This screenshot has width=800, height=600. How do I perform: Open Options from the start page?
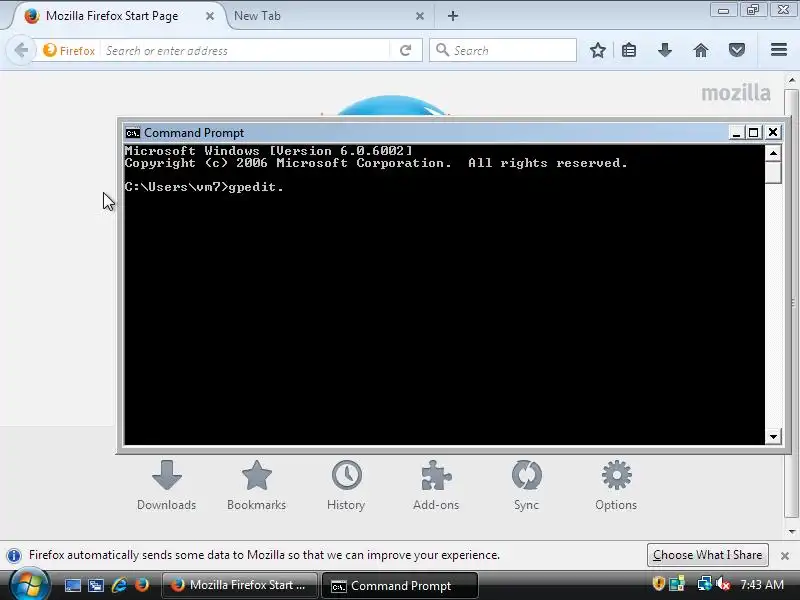(616, 485)
